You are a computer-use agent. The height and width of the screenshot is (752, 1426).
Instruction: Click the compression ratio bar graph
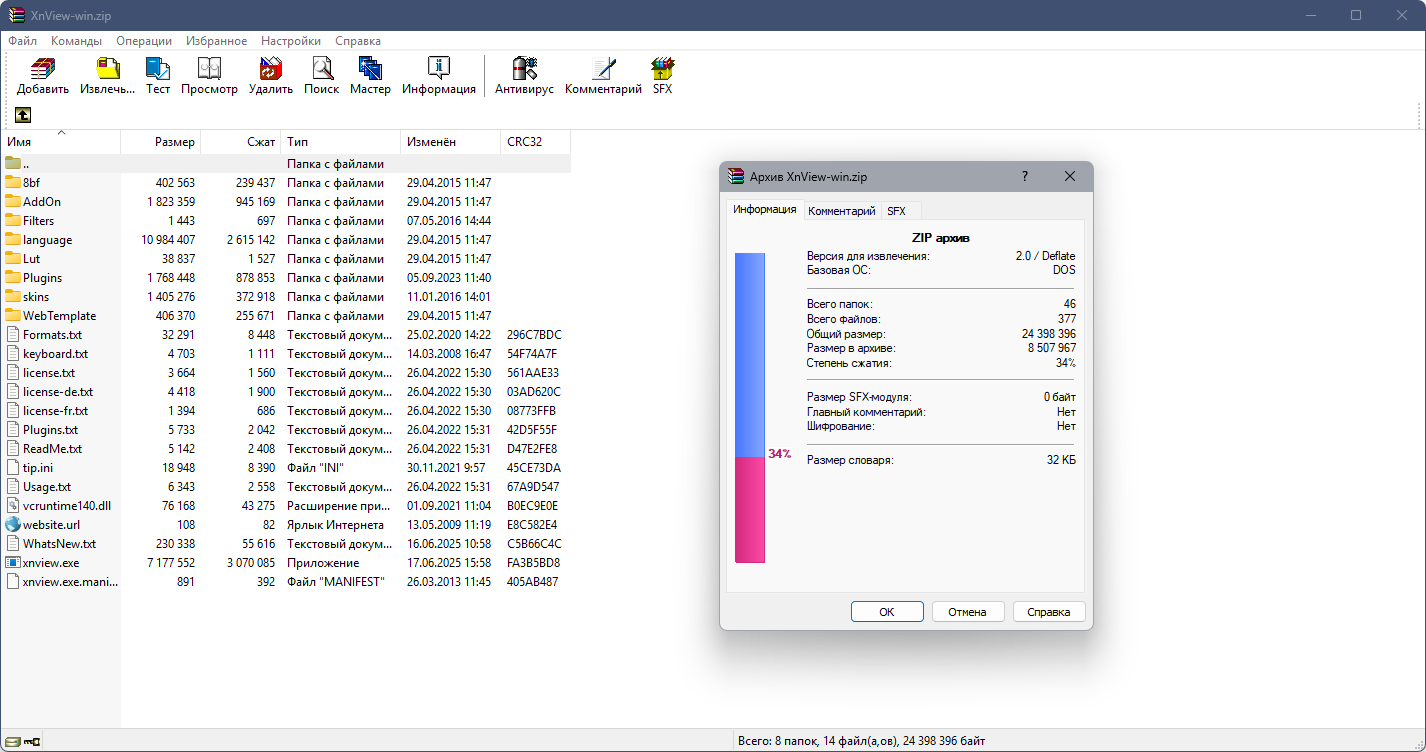[x=750, y=408]
